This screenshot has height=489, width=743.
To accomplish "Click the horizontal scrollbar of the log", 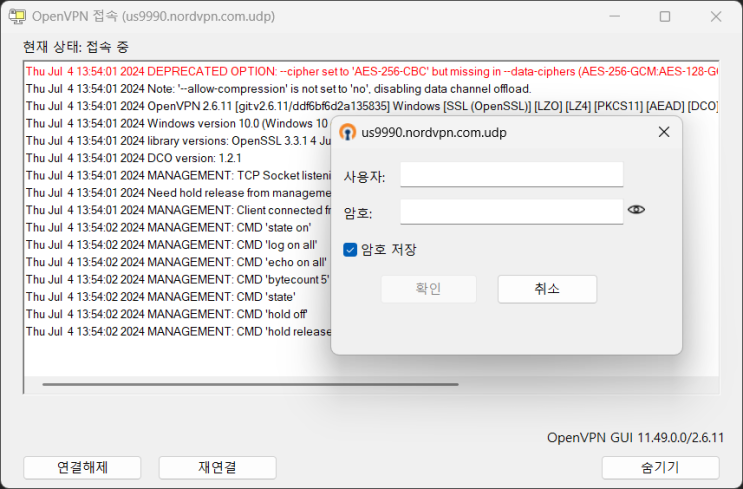I will click(250, 384).
